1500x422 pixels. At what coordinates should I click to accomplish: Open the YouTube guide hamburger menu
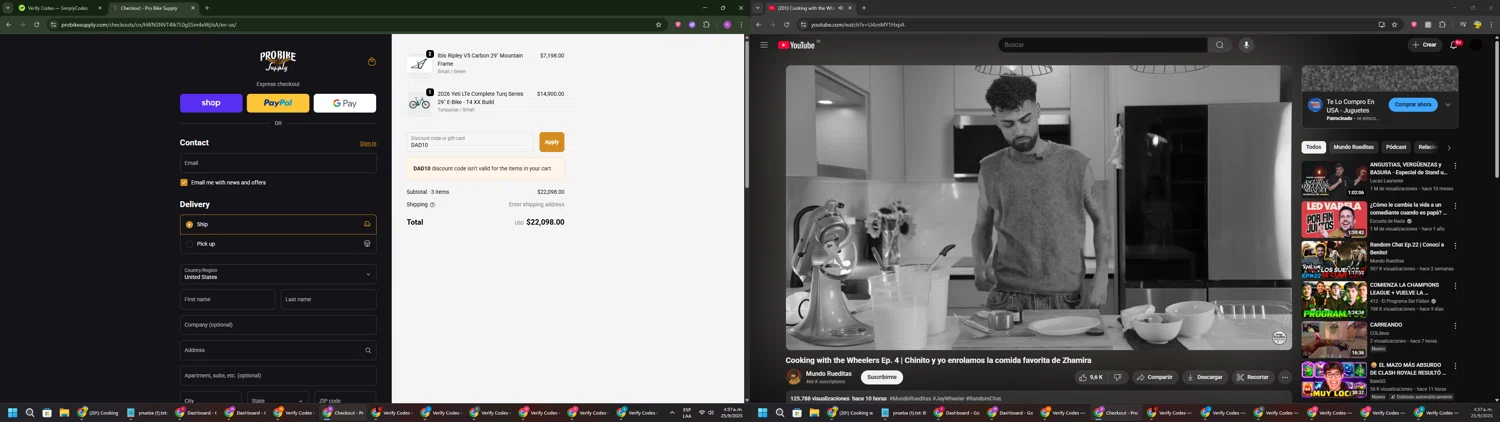click(x=764, y=45)
